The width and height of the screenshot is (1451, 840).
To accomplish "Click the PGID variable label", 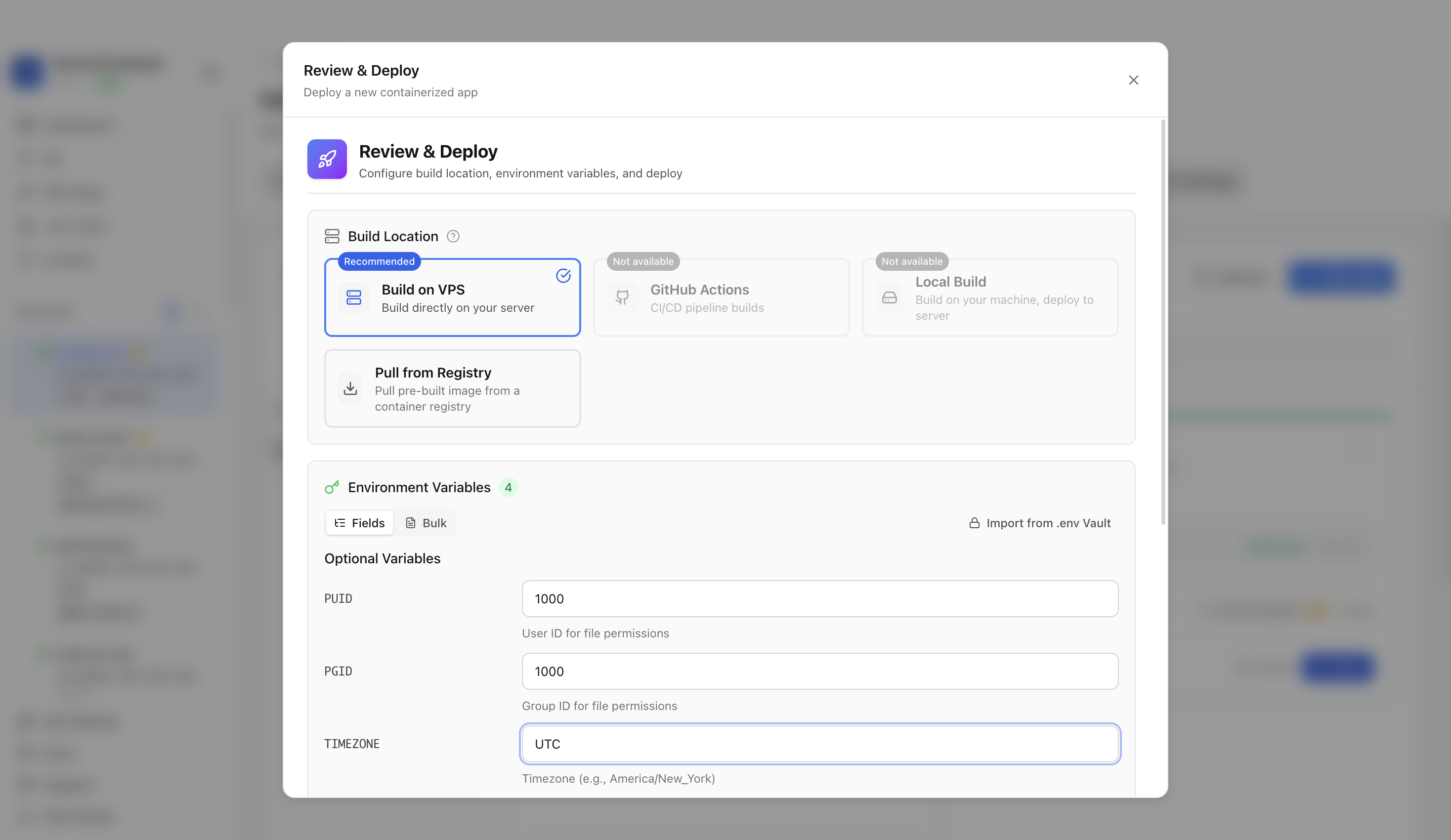I will coord(338,672).
